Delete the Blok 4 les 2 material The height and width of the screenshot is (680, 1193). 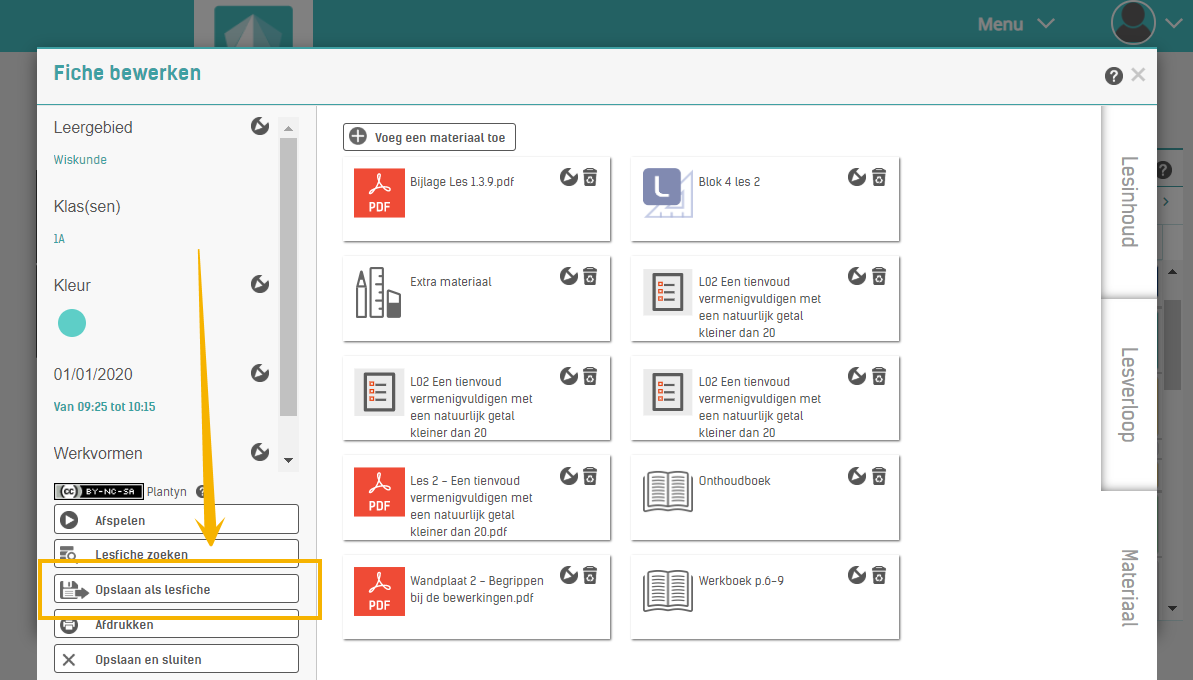[x=879, y=177]
